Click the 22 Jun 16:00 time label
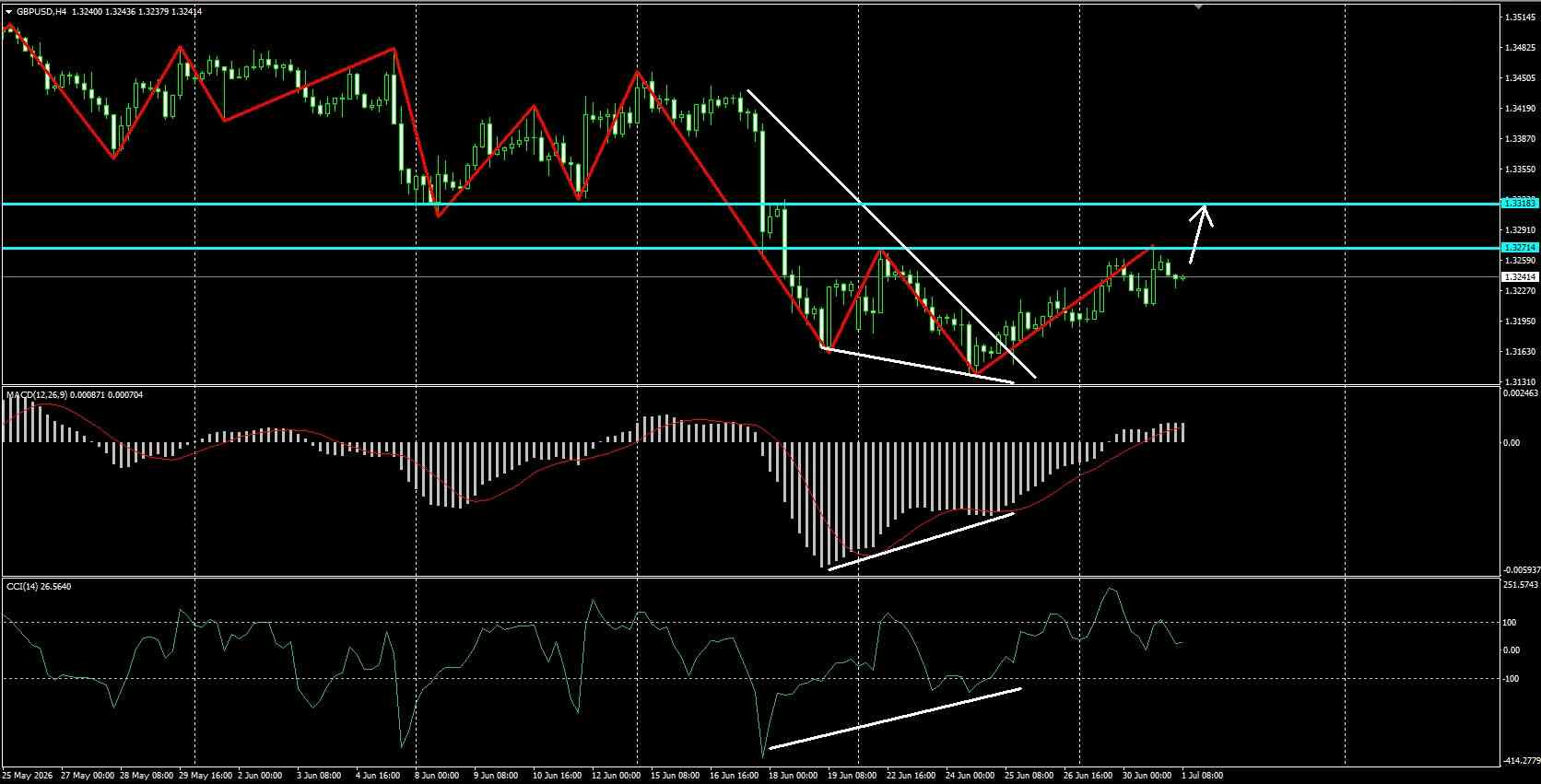Viewport: 1541px width, 784px height. coord(910,776)
